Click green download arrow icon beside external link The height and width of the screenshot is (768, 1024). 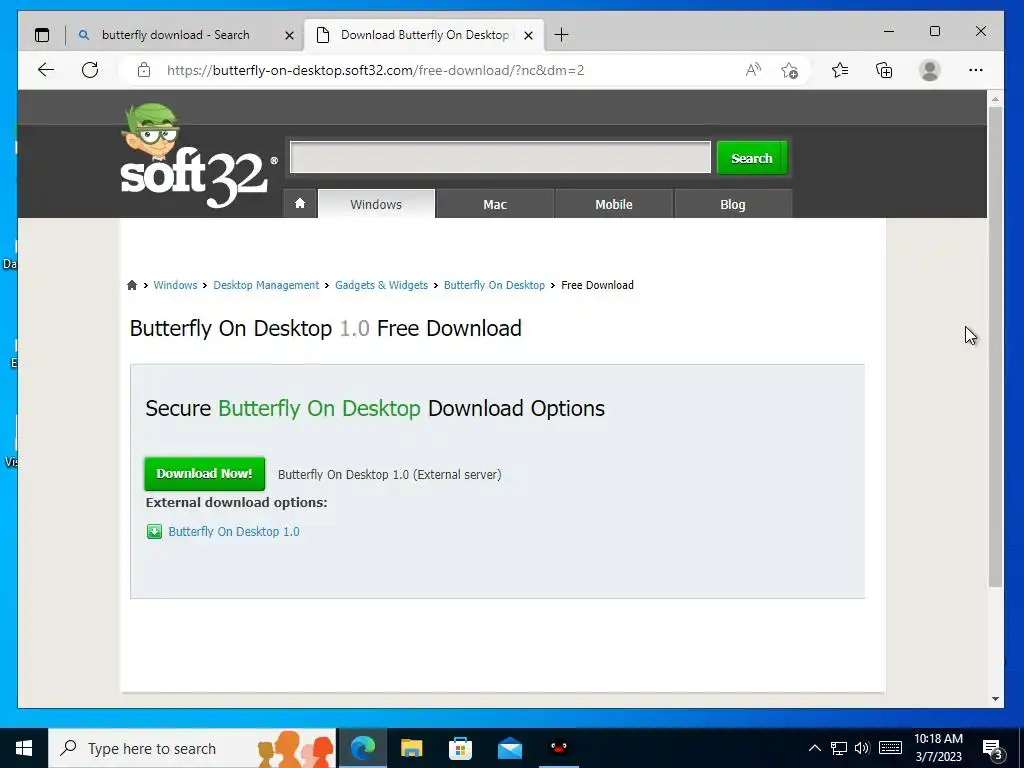click(154, 532)
